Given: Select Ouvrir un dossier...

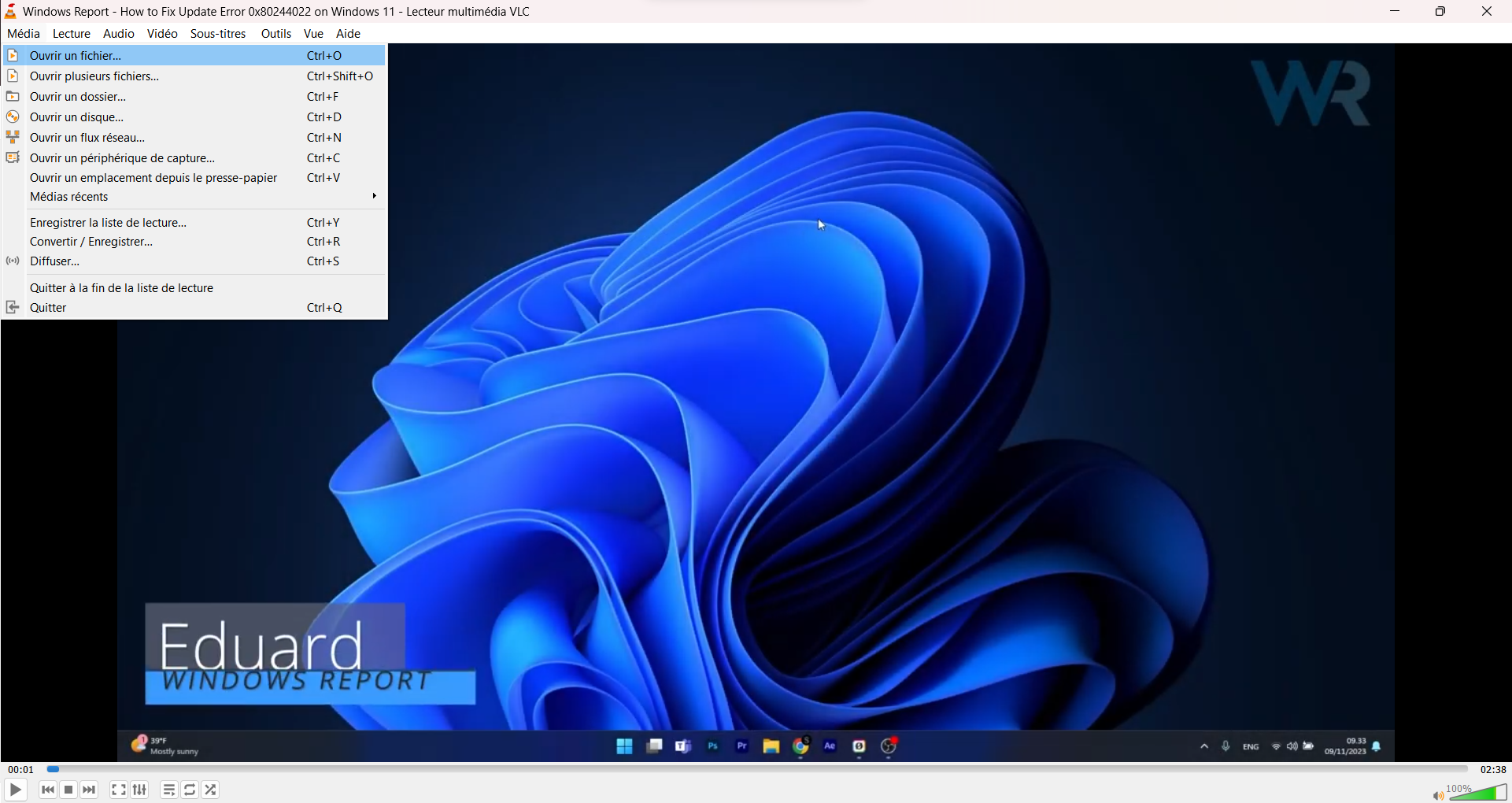Looking at the screenshot, I should point(194,96).
